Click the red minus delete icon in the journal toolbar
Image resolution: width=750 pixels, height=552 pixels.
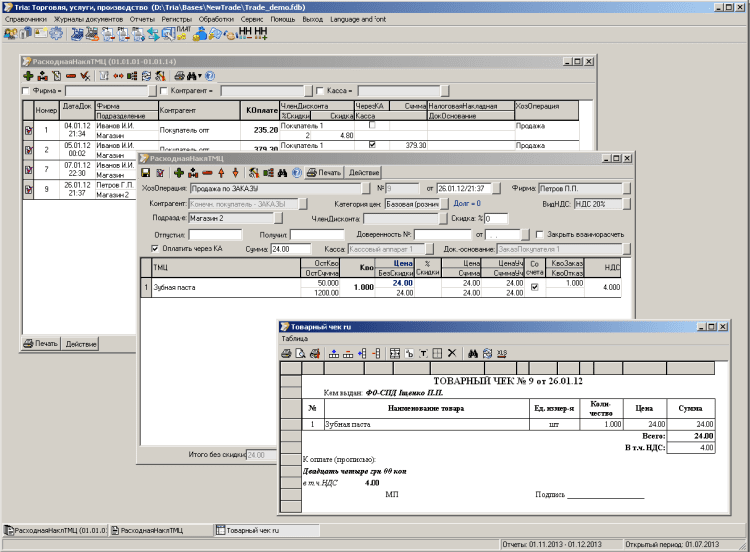coord(71,76)
